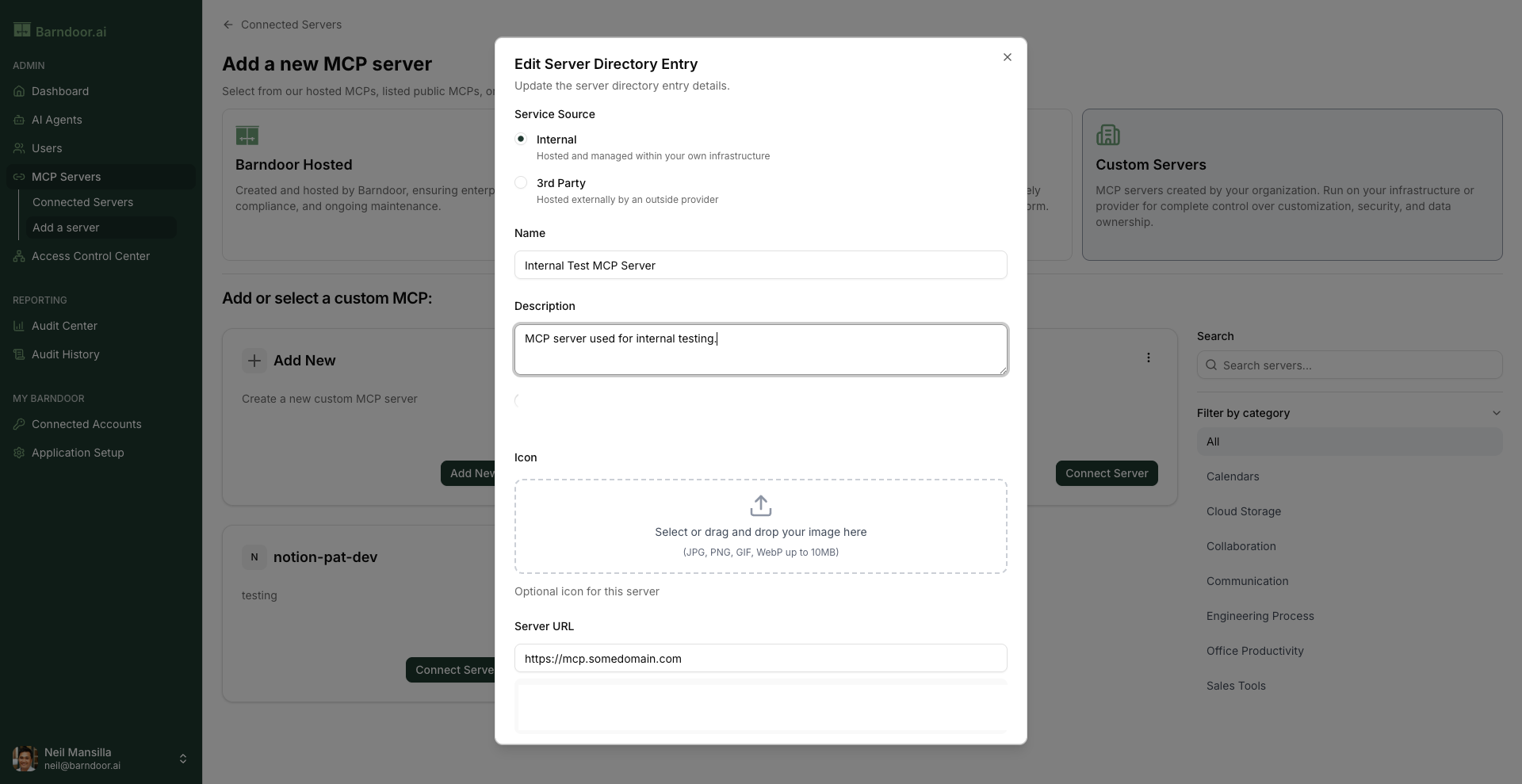Click the Users icon in the sidebar

coord(17,148)
